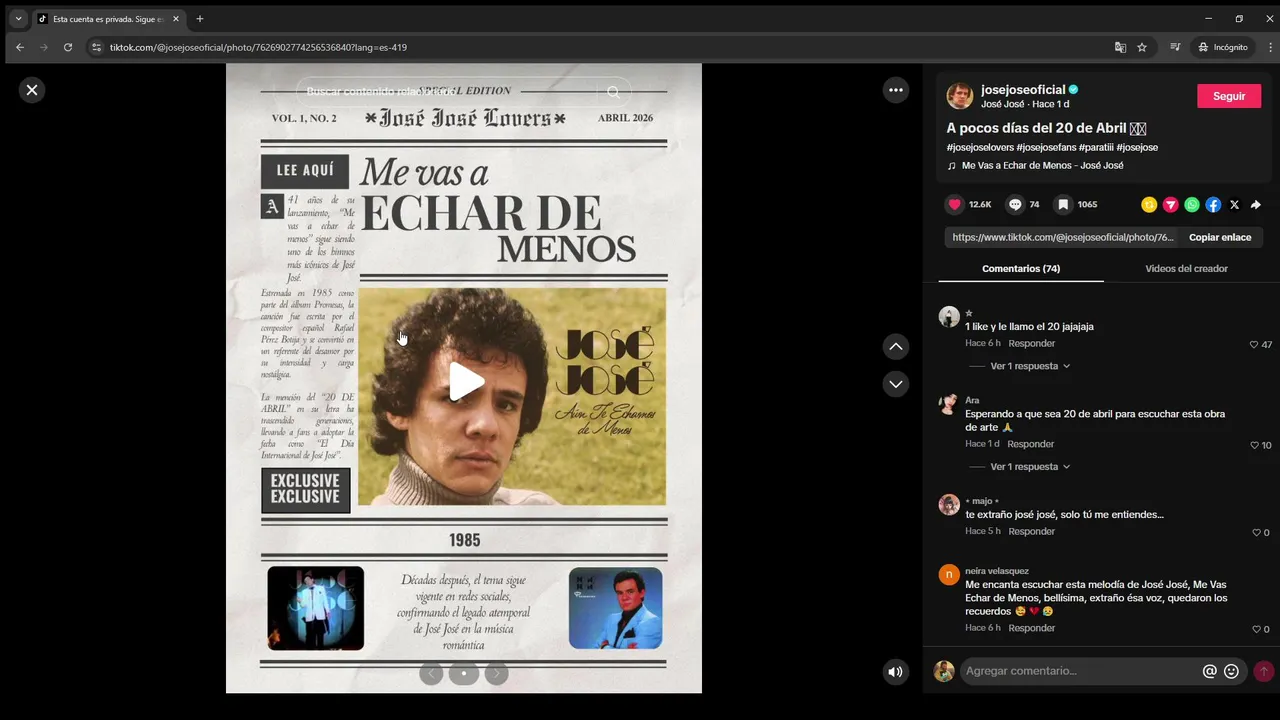Screen dimensions: 1280x720
Task: Show the previous slide of the photo carousel
Action: [x=431, y=673]
